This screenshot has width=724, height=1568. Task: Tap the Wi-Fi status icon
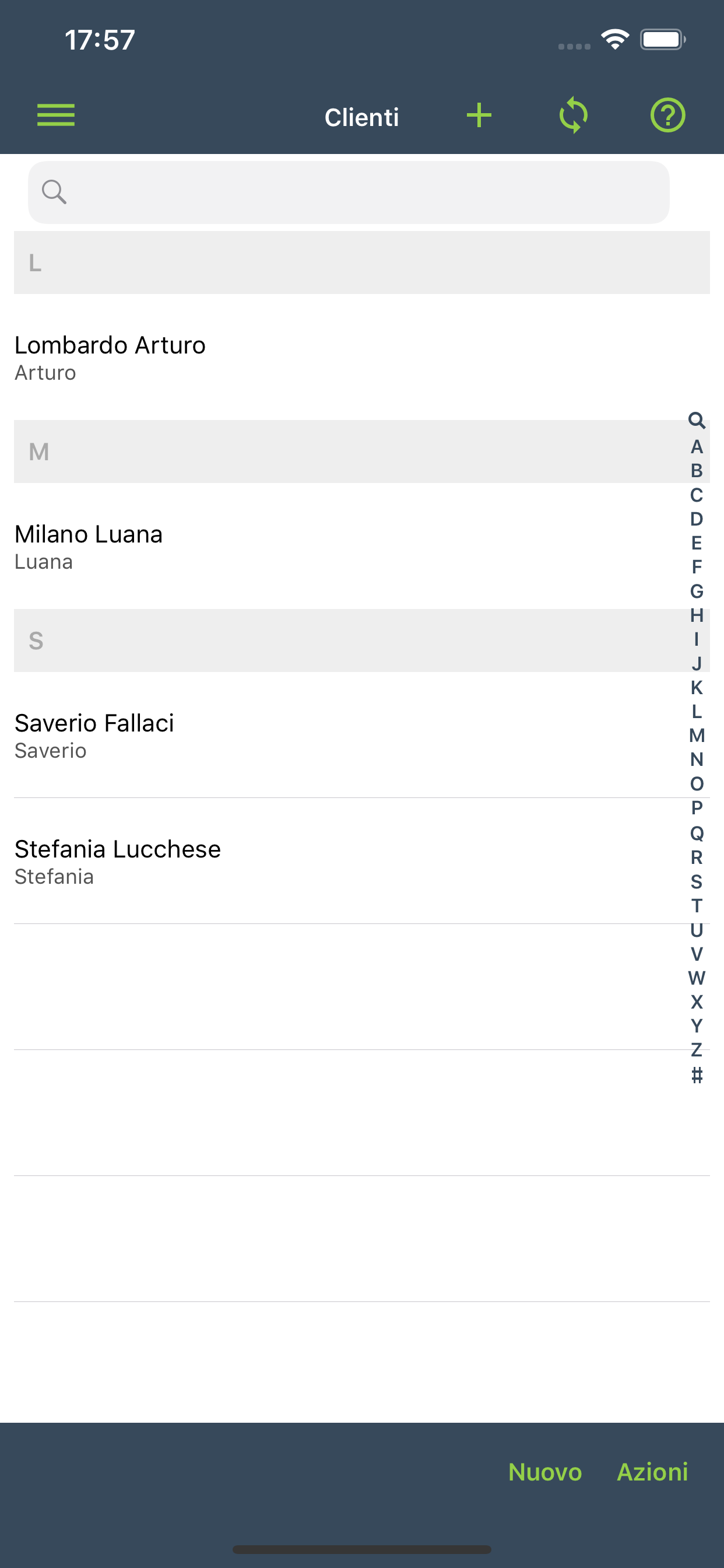tap(614, 40)
